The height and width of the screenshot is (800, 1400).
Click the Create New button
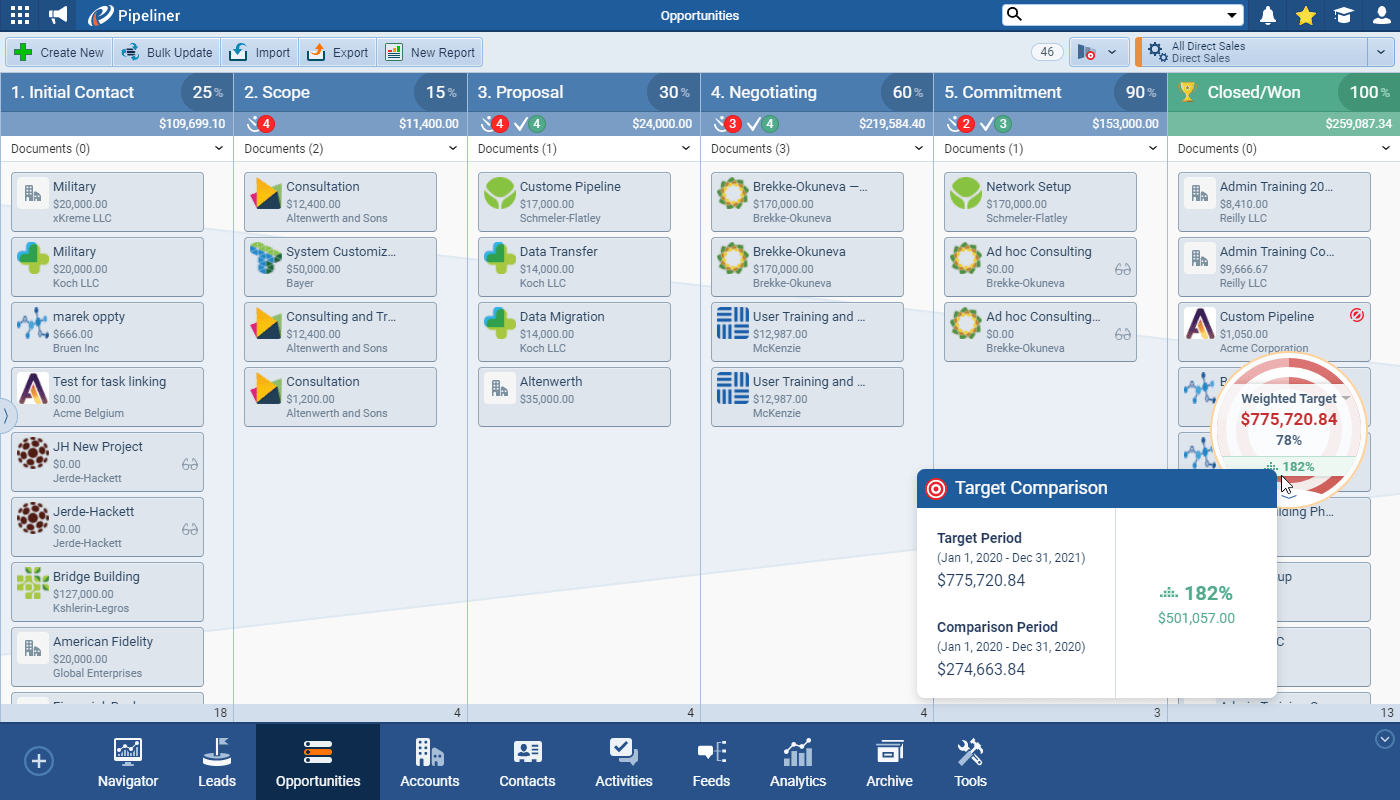click(x=59, y=52)
